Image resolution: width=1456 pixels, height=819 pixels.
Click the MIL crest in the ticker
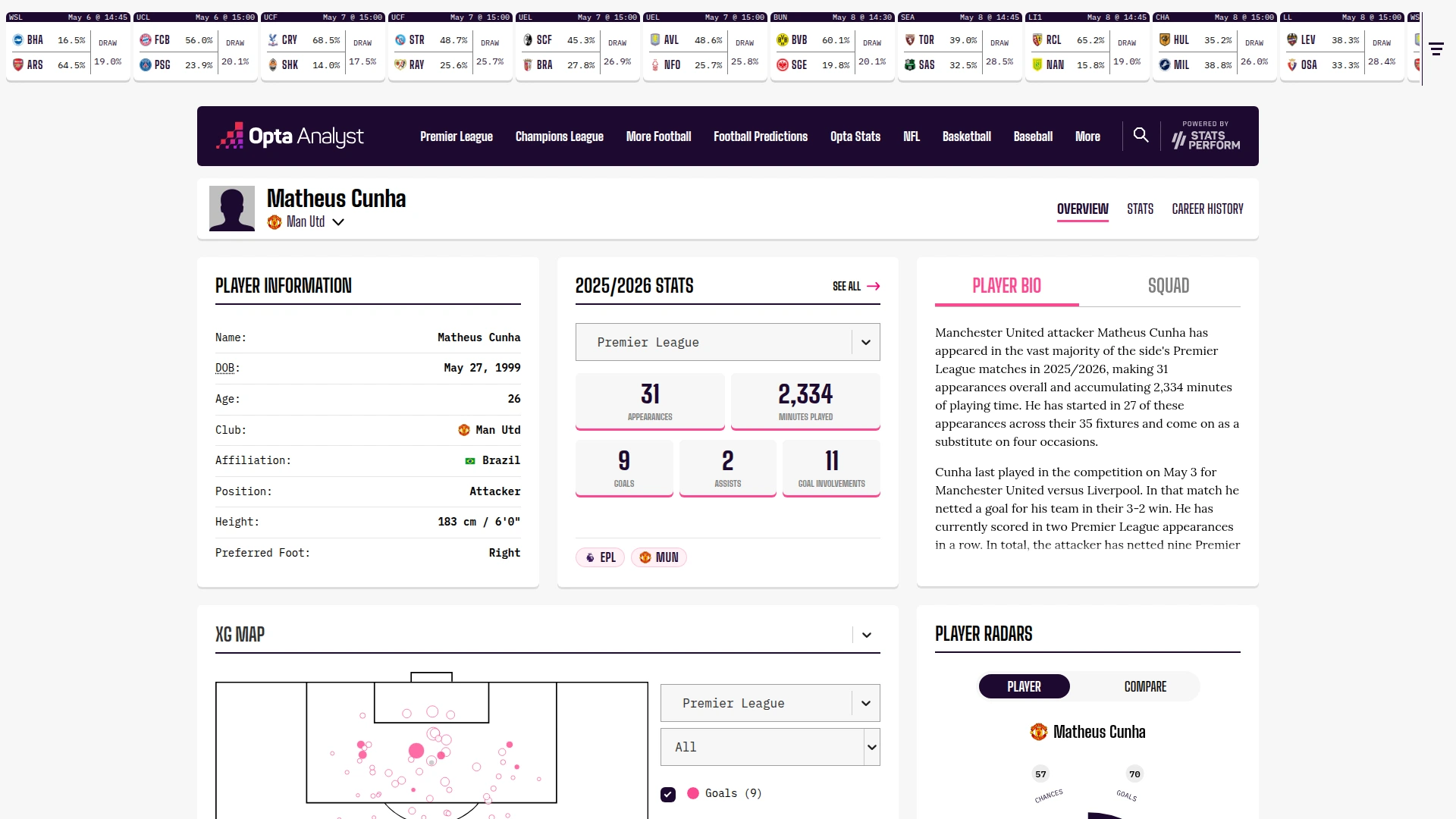point(1165,65)
